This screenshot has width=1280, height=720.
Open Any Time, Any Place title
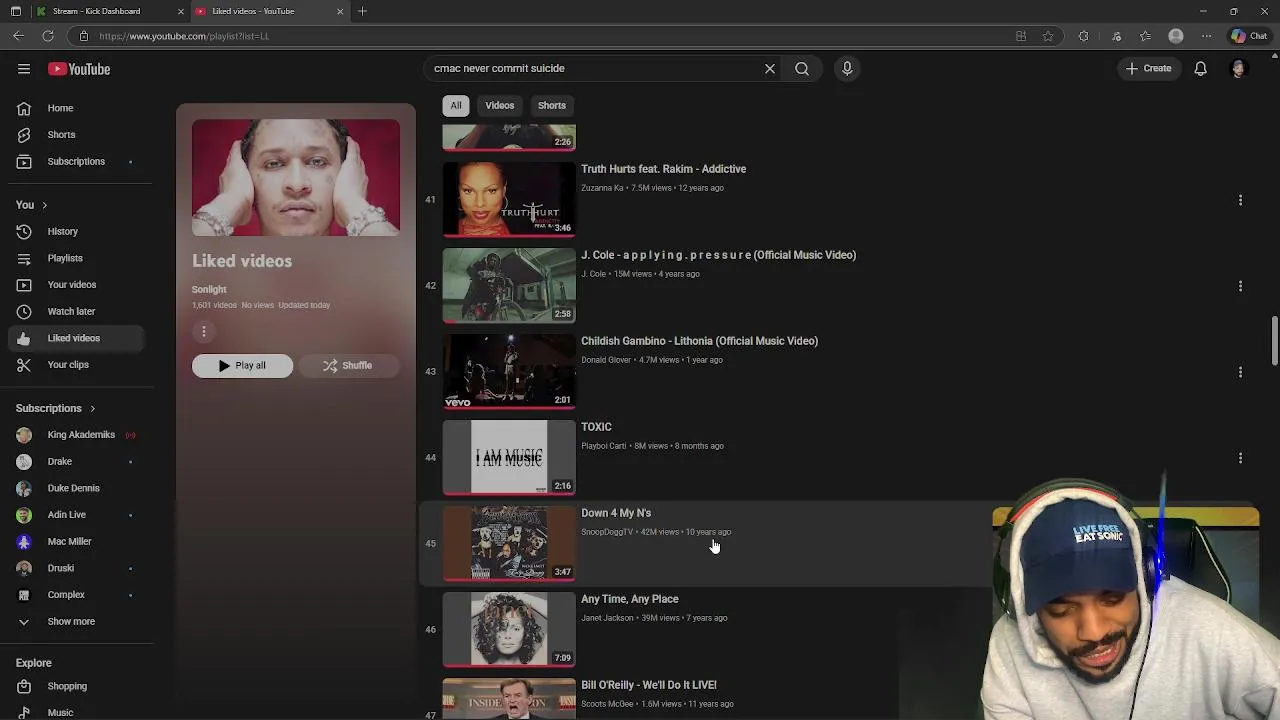click(630, 599)
